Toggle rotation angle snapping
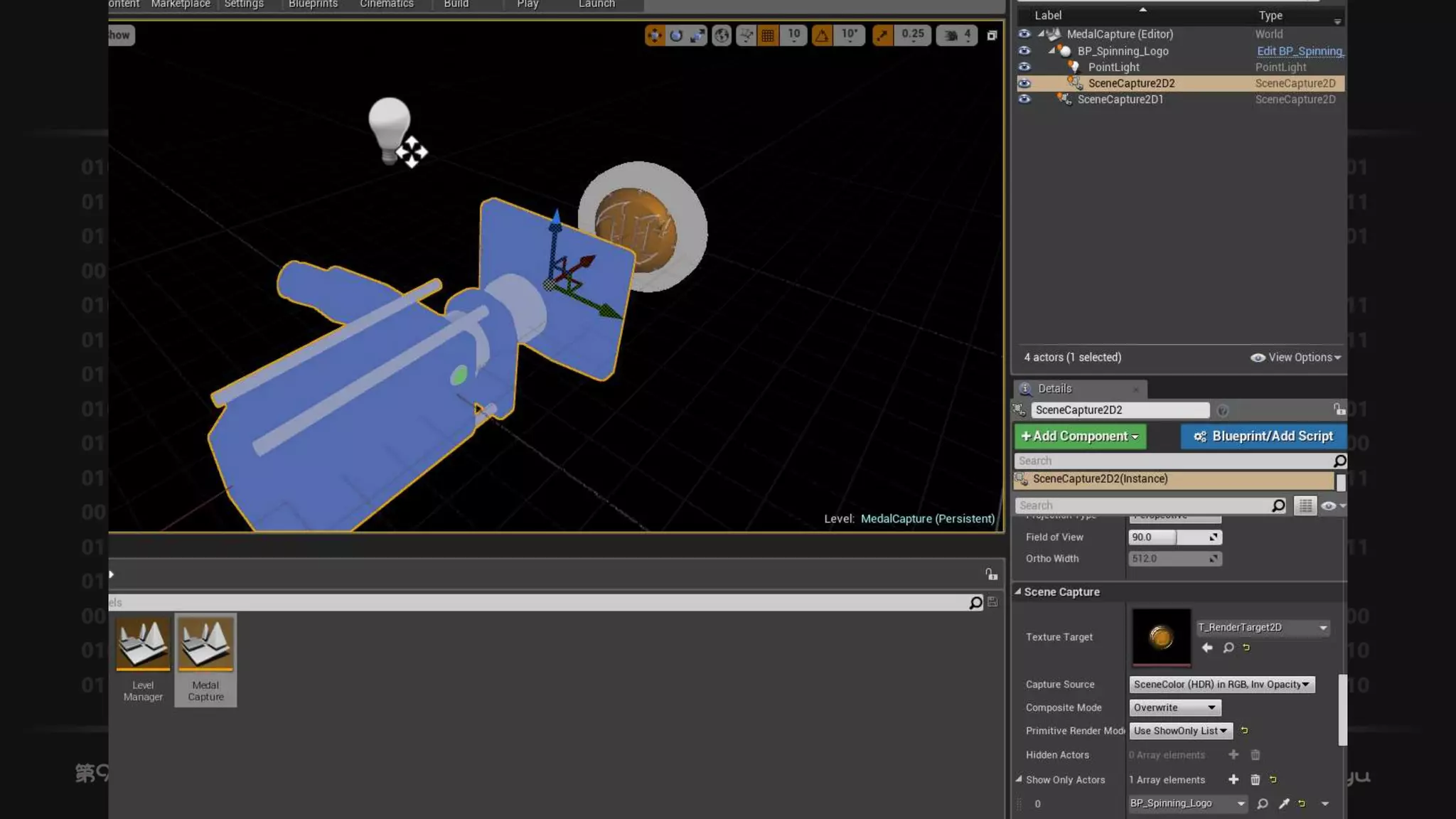Image resolution: width=1456 pixels, height=819 pixels. pyautogui.click(x=822, y=35)
